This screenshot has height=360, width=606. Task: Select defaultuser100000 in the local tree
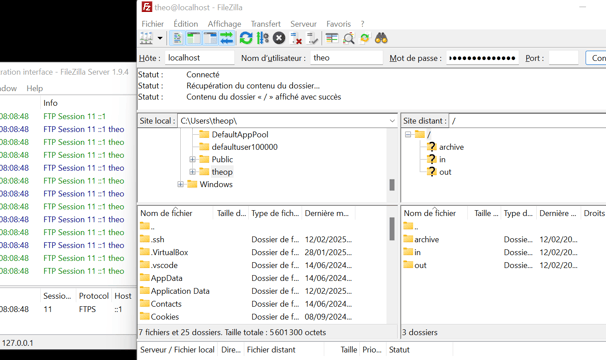(244, 147)
